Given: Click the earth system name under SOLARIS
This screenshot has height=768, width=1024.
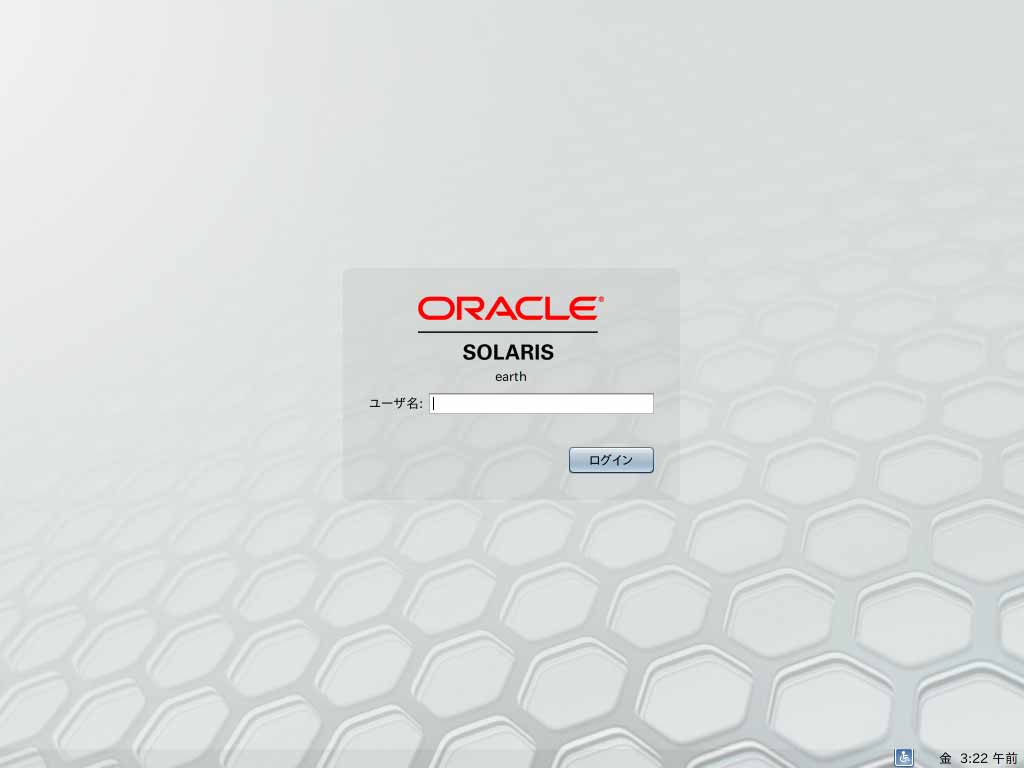Looking at the screenshot, I should click(x=510, y=377).
